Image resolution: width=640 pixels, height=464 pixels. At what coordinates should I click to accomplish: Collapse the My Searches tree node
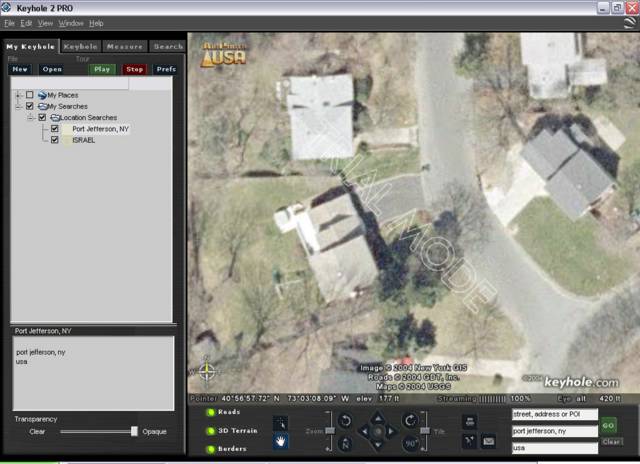coord(18,107)
